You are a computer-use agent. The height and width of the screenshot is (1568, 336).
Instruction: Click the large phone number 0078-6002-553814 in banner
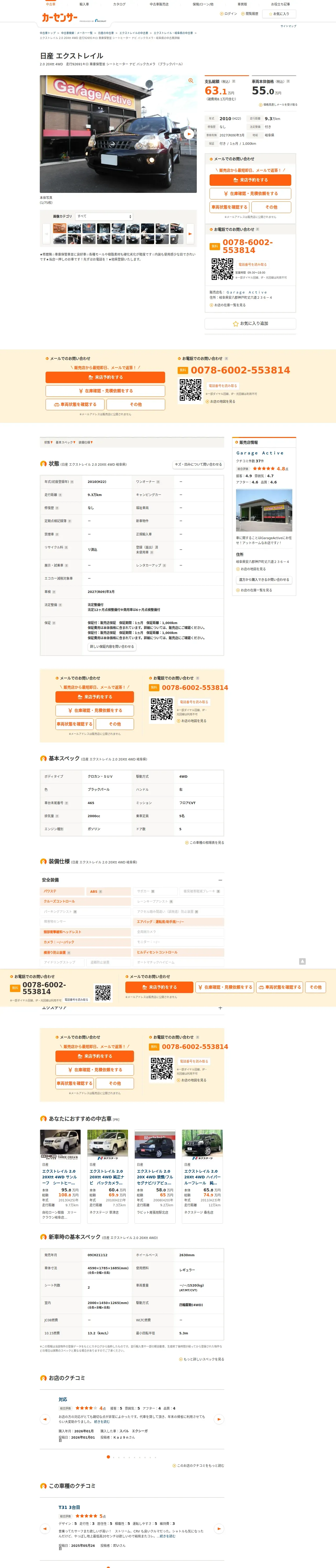pyautogui.click(x=240, y=370)
